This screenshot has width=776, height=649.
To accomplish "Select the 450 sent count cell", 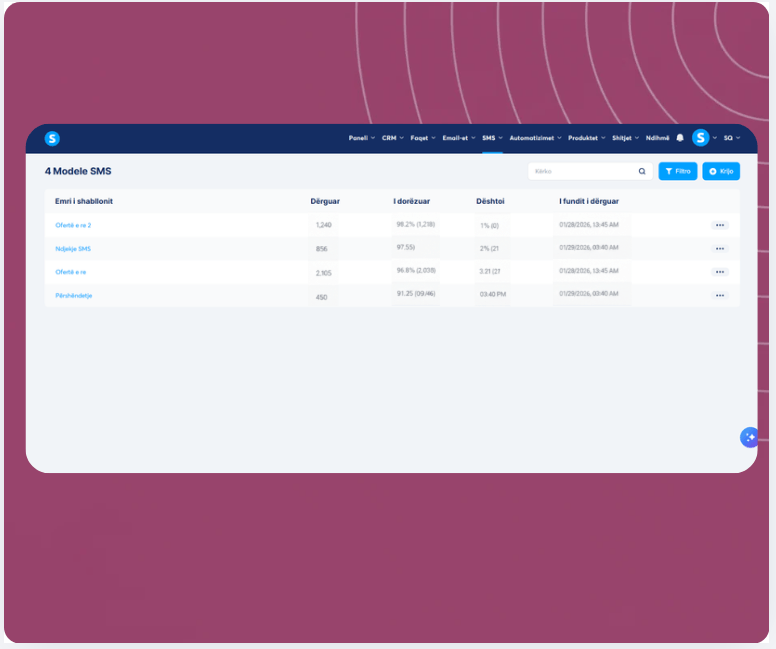I will 322,297.
